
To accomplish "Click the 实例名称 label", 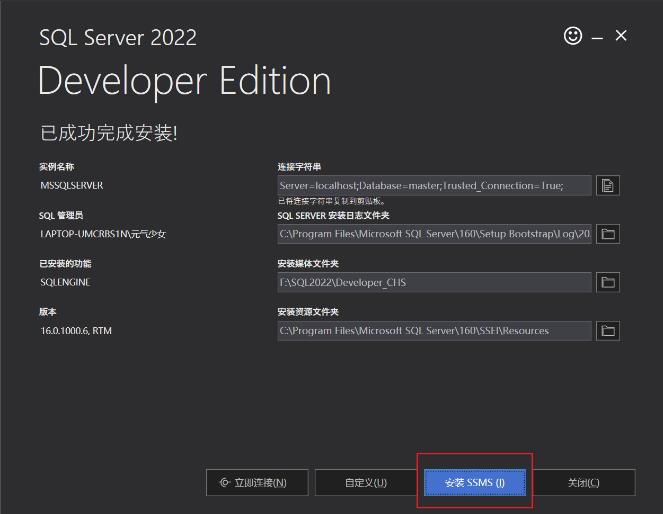I will (x=57, y=167).
